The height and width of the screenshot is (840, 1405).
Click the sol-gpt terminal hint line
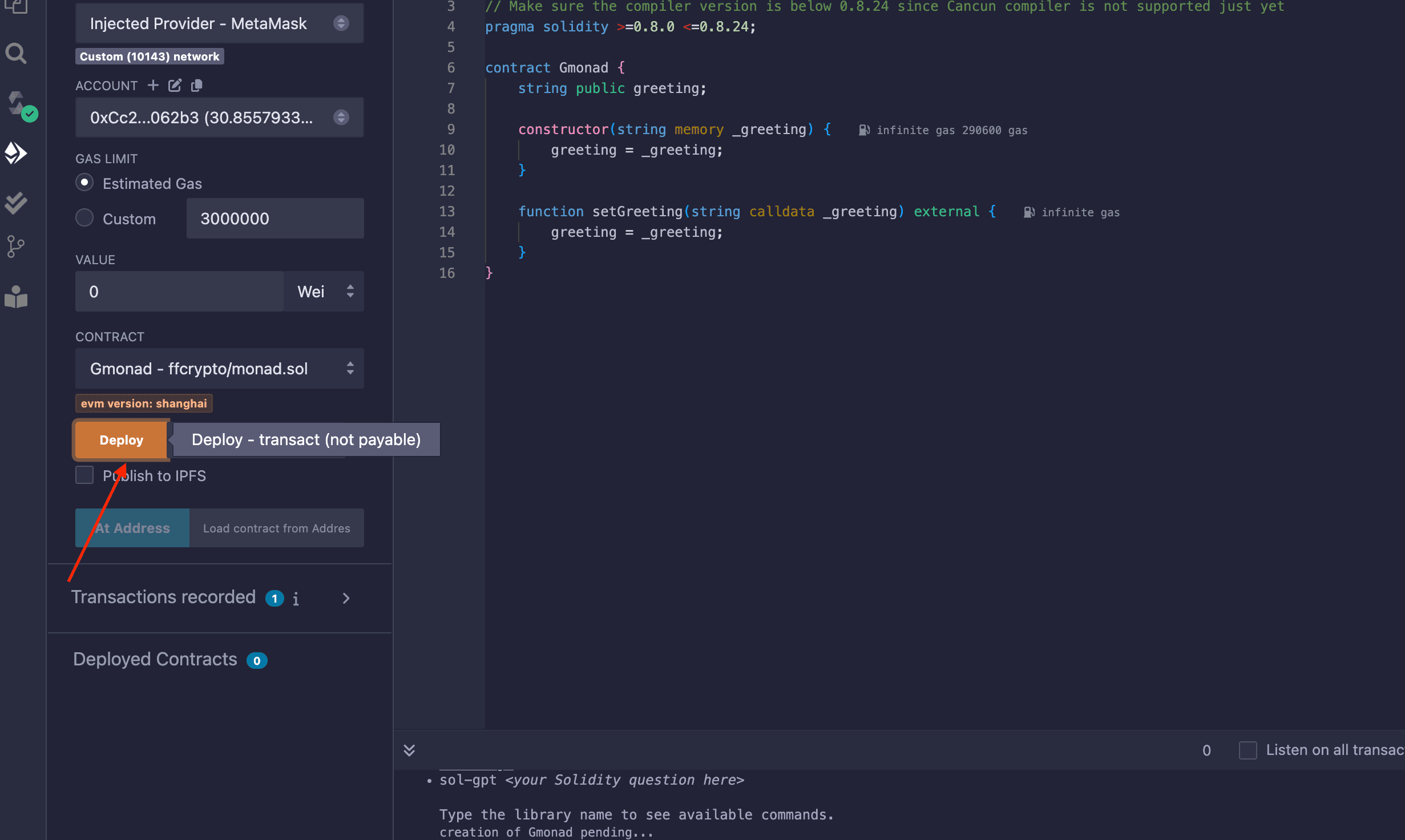(592, 780)
